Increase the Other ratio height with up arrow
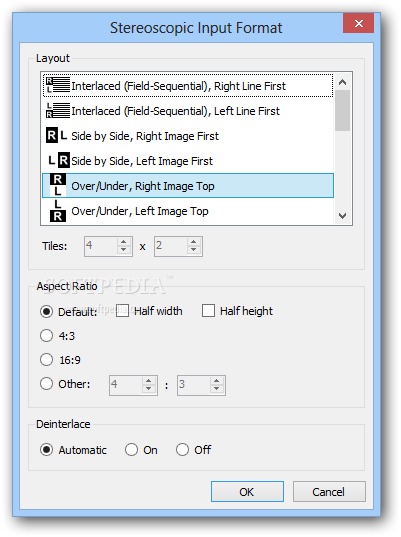 [216, 380]
